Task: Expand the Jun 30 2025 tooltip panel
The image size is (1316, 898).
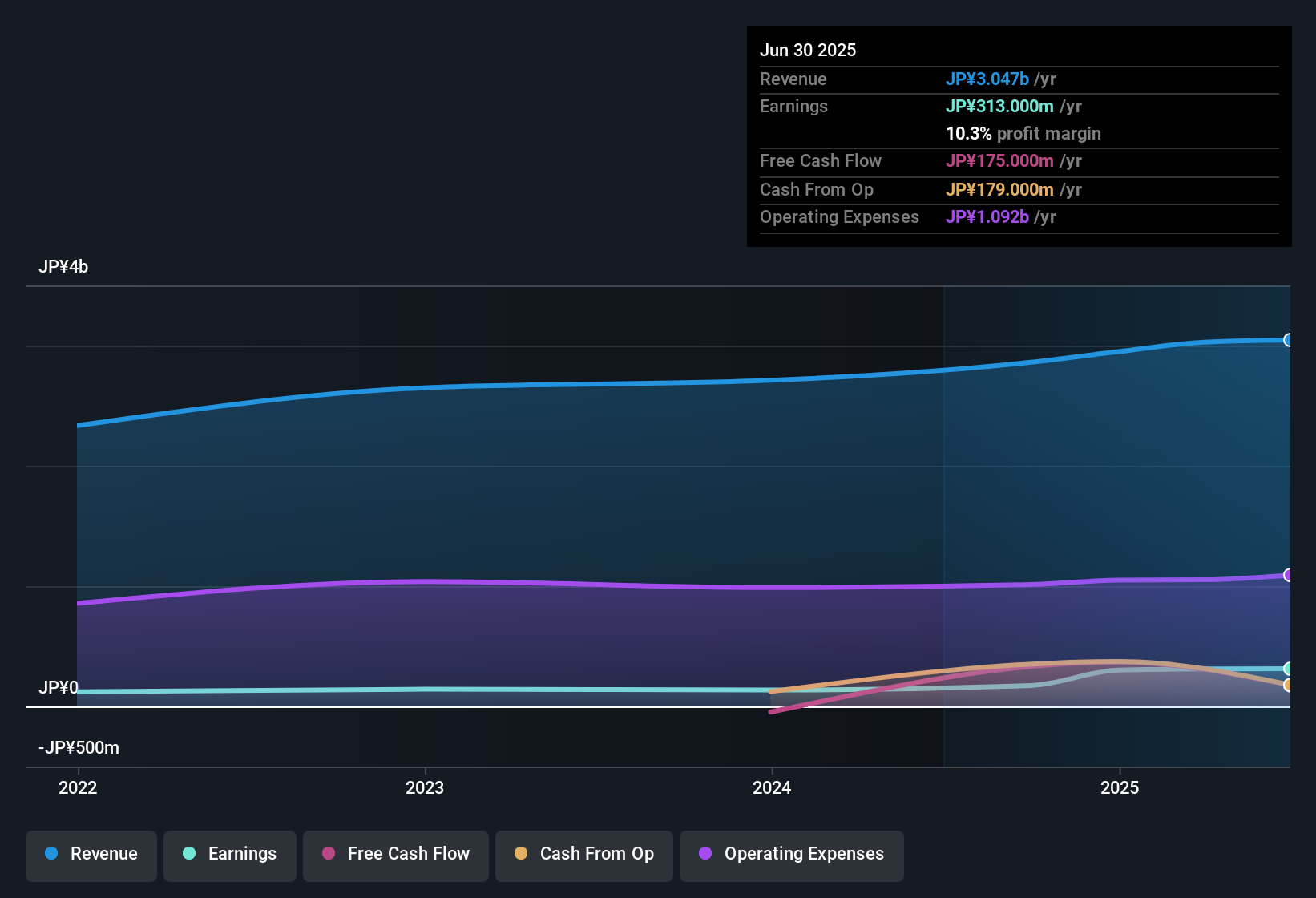Action: [808, 50]
